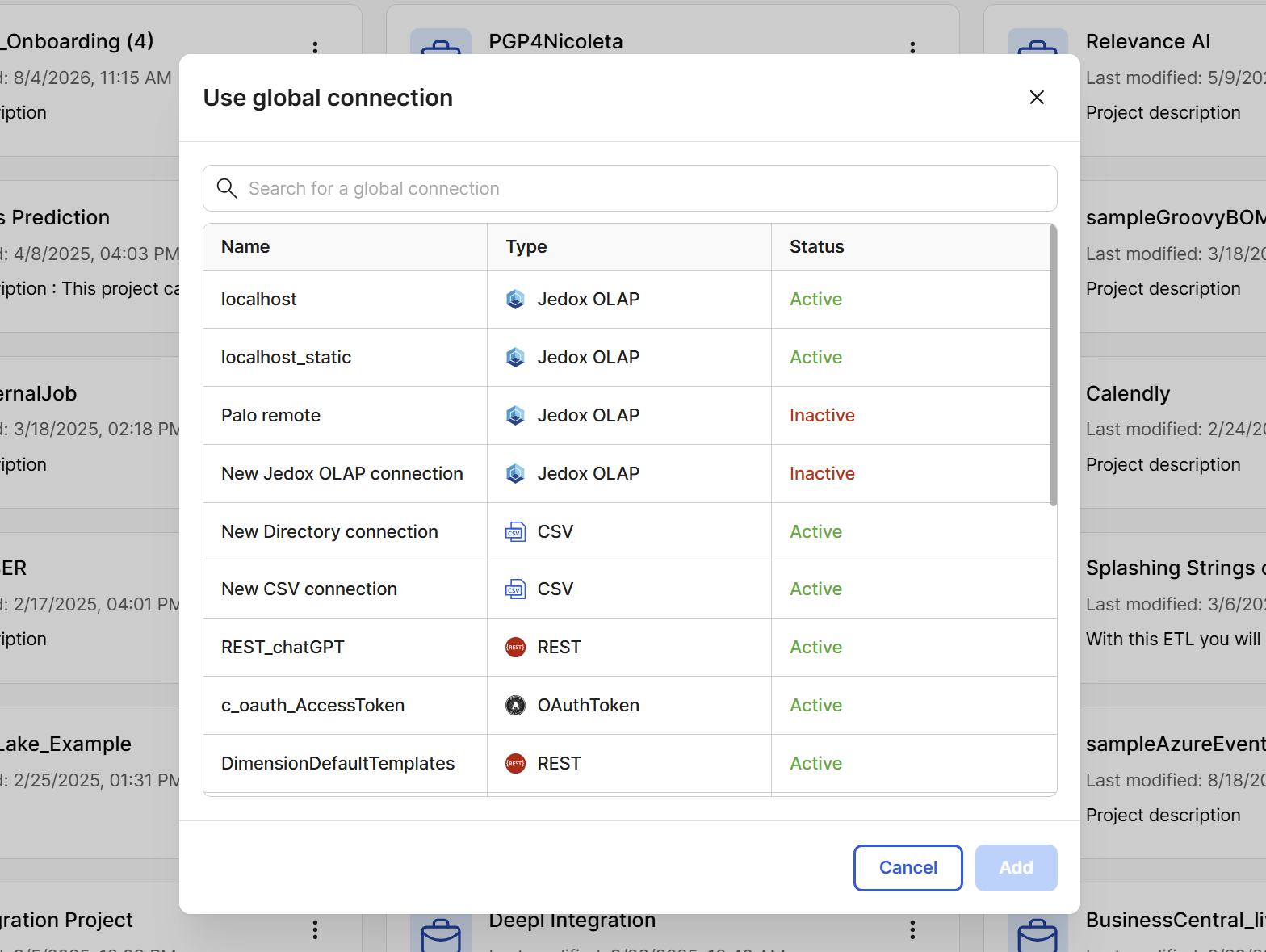Click OAuthToken type text

point(589,706)
